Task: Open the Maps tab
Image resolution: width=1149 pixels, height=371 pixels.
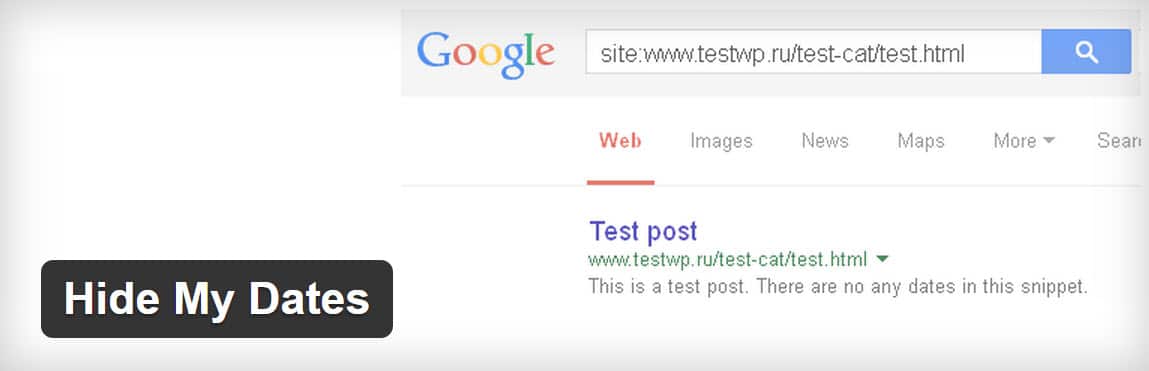Action: click(921, 141)
